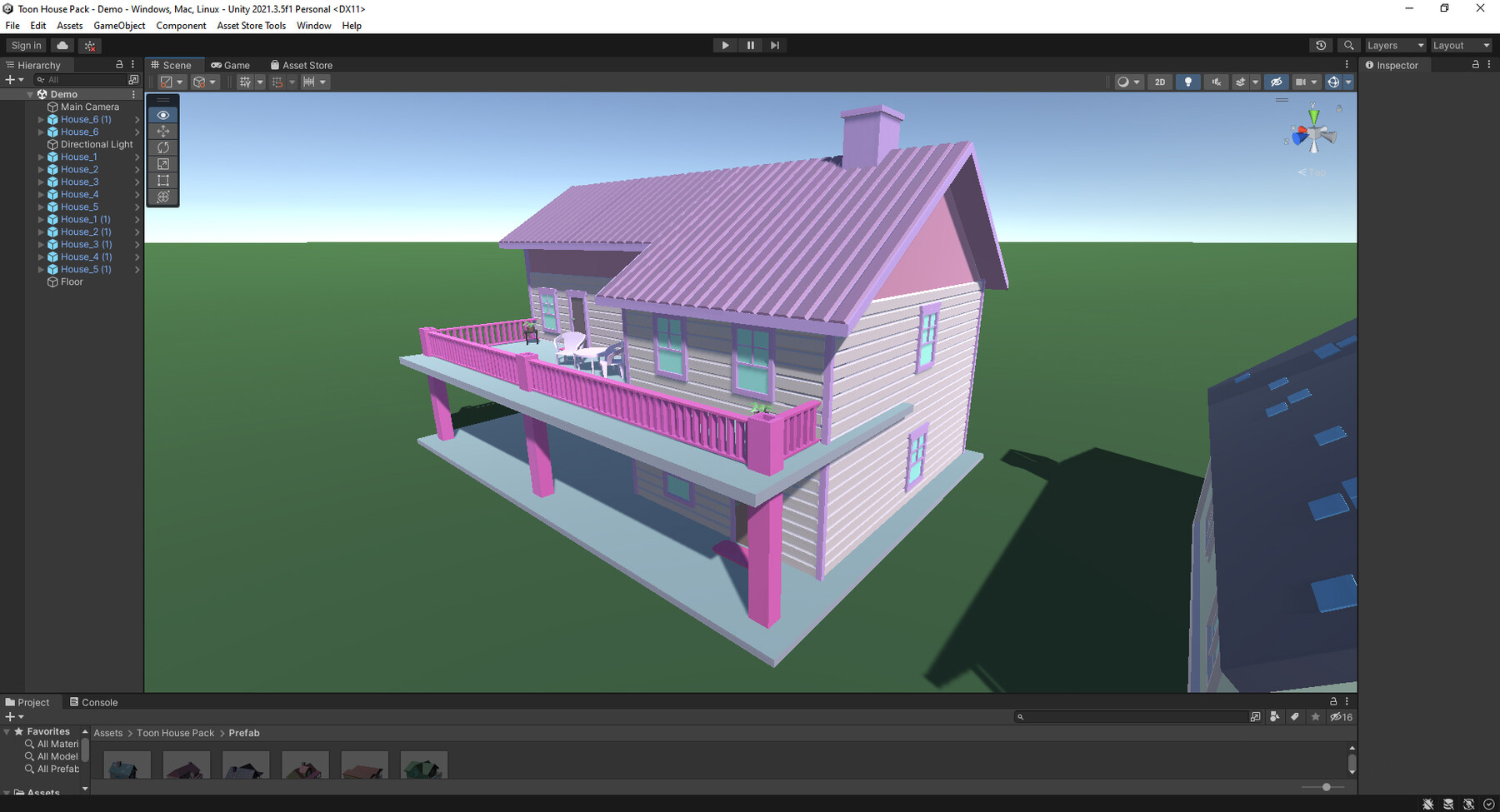
Task: Click the Sign in button
Action: 25,45
